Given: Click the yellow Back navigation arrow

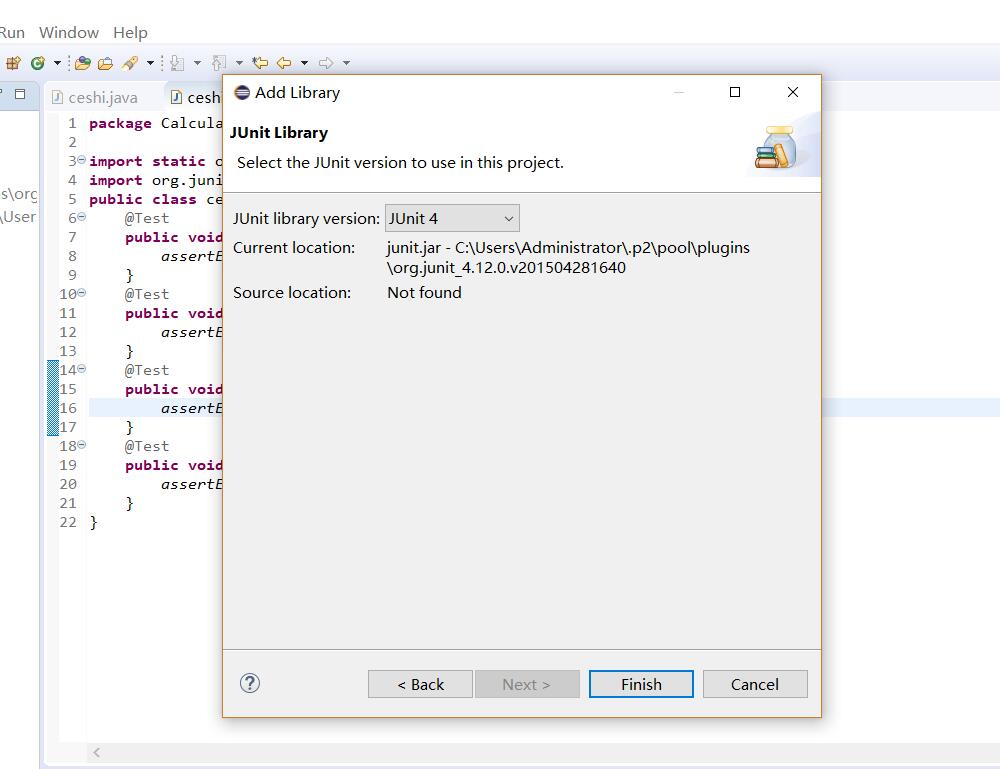Looking at the screenshot, I should point(284,62).
